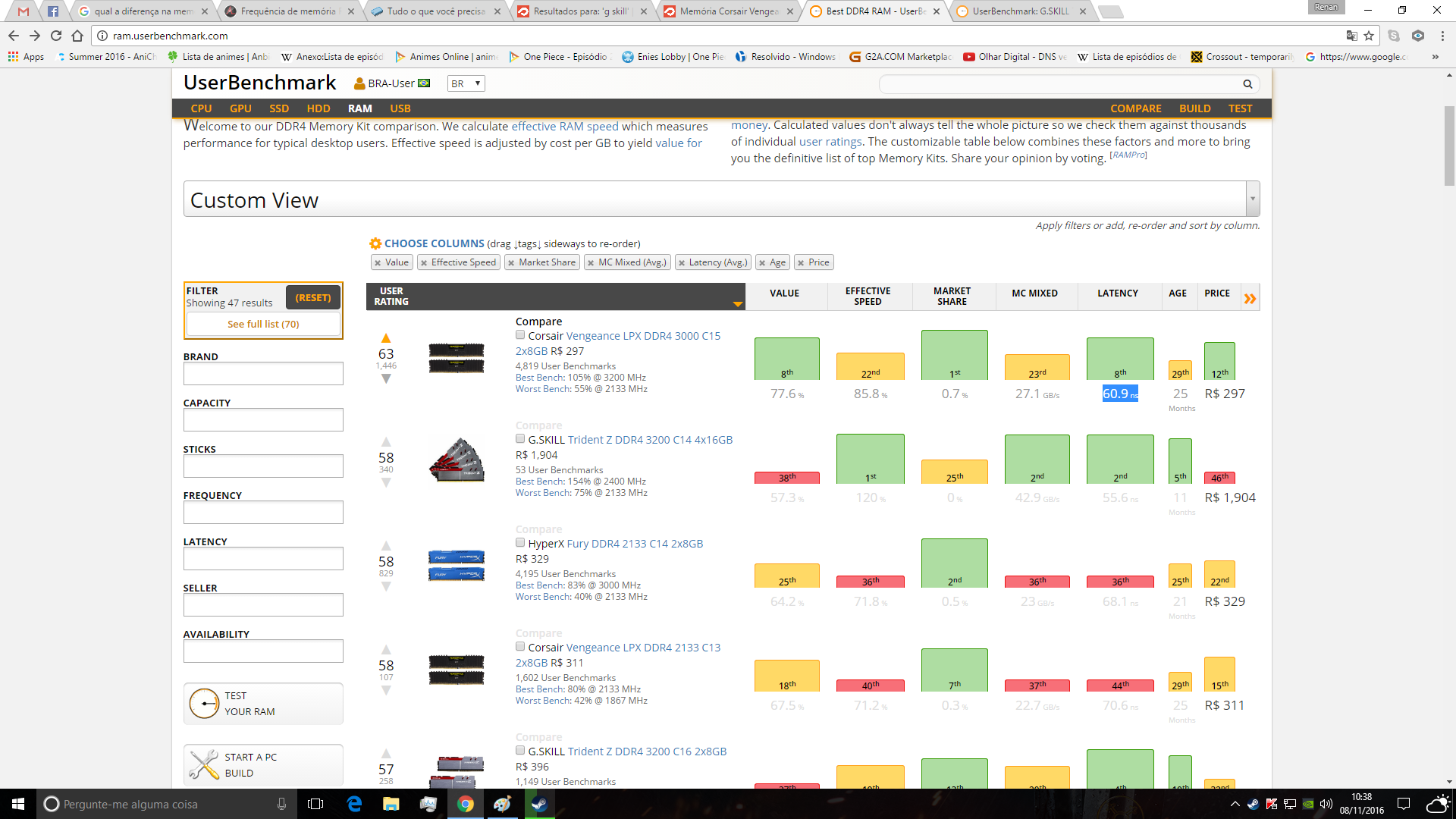This screenshot has height=819, width=1456.
Task: Click the translate page icon in address bar
Action: (1351, 36)
